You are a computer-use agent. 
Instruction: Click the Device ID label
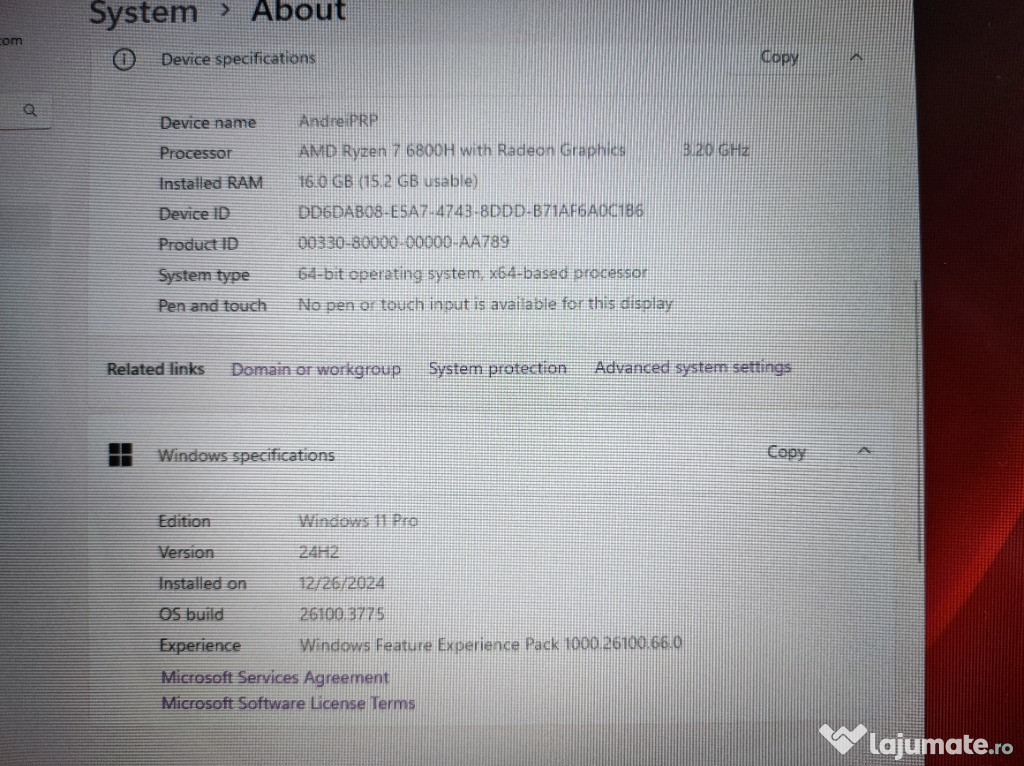pyautogui.click(x=194, y=214)
